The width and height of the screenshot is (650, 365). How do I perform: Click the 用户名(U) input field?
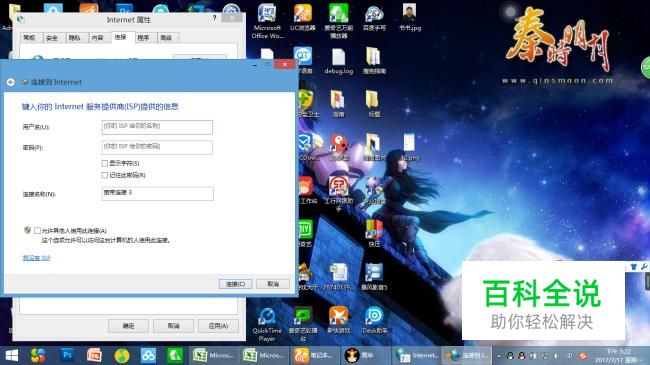[x=157, y=127]
